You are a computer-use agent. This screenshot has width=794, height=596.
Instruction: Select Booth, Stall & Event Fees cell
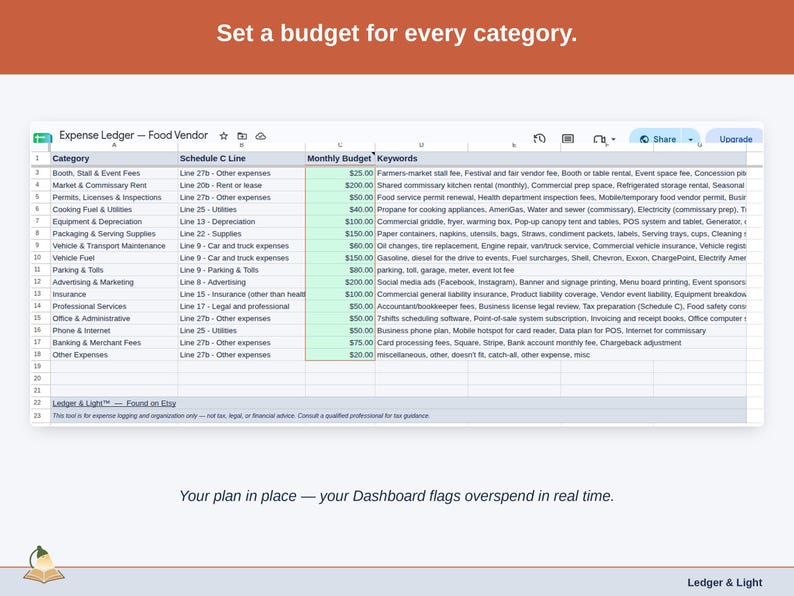(114, 173)
